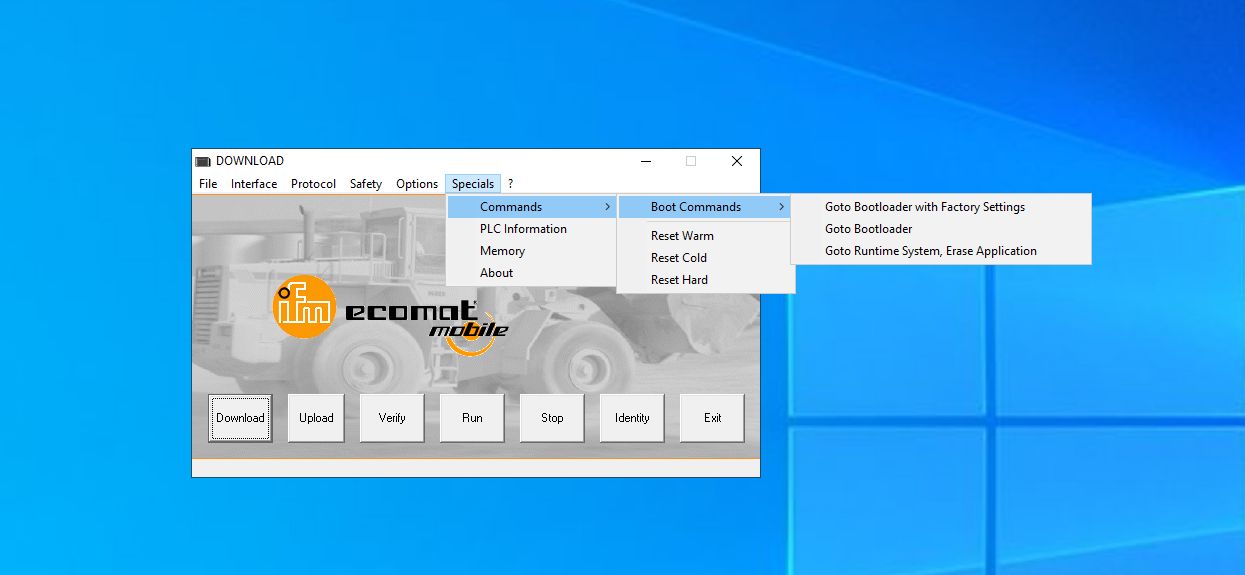1245x575 pixels.
Task: Choose Goto Runtime System, Erase Application
Action: 930,251
